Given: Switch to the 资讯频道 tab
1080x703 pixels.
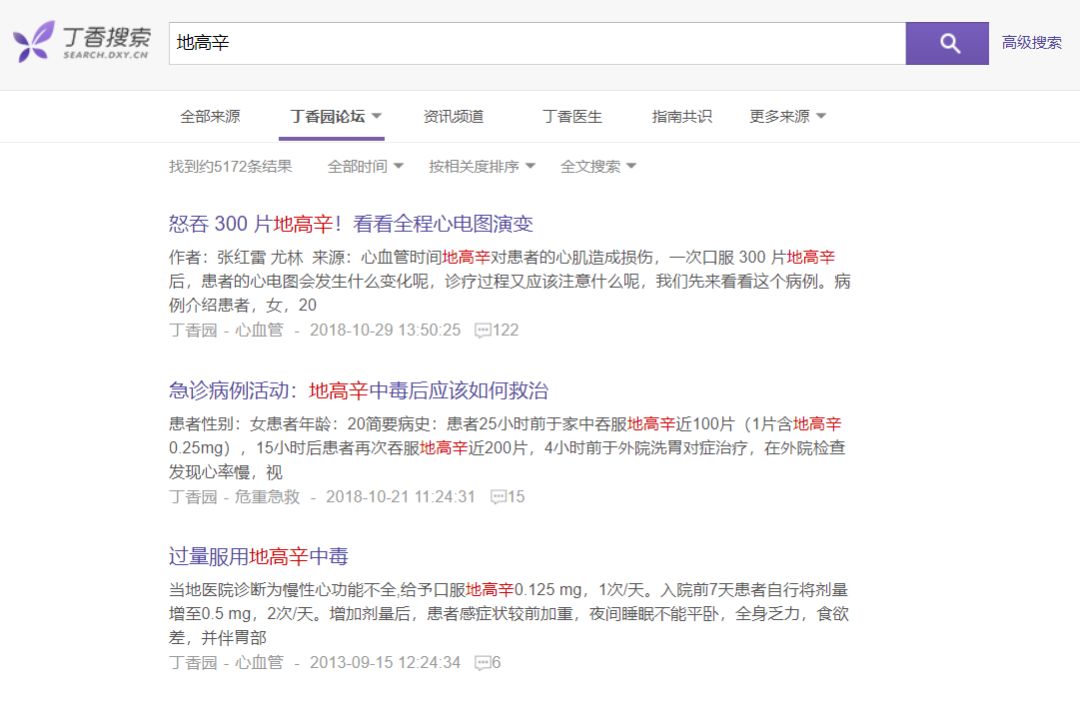Looking at the screenshot, I should 453,116.
